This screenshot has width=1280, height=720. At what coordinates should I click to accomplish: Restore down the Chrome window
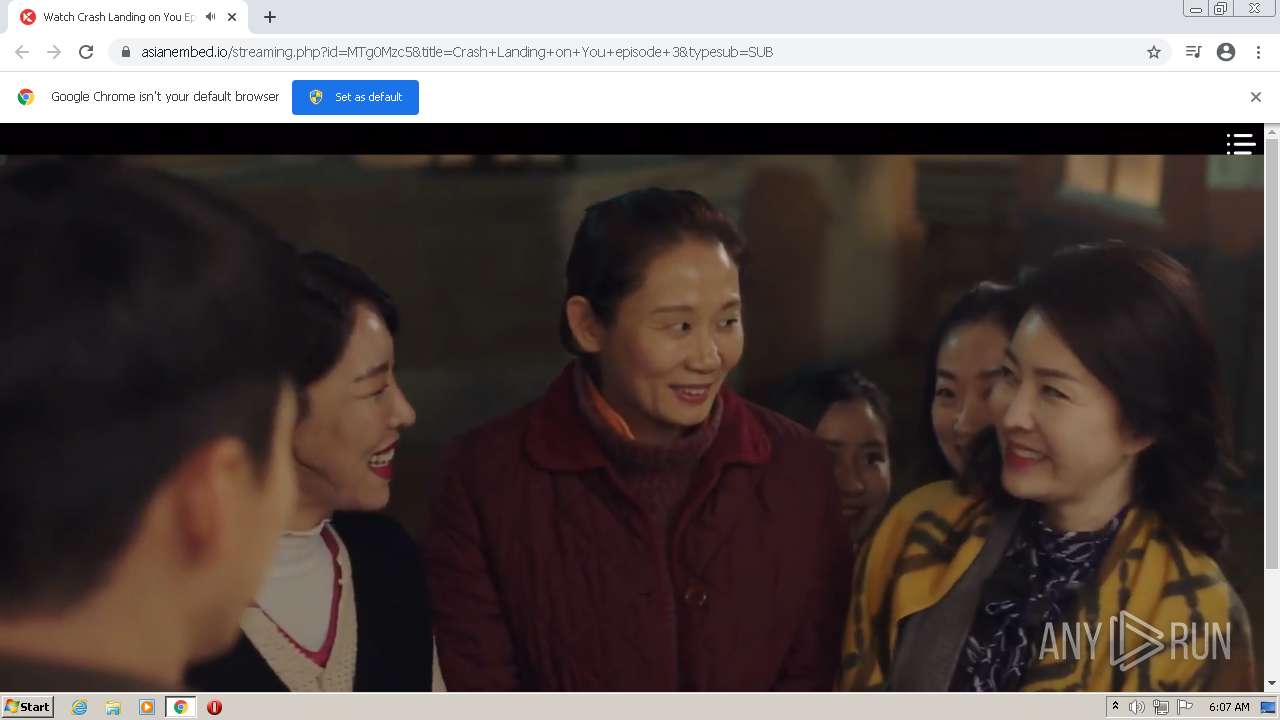(1221, 9)
